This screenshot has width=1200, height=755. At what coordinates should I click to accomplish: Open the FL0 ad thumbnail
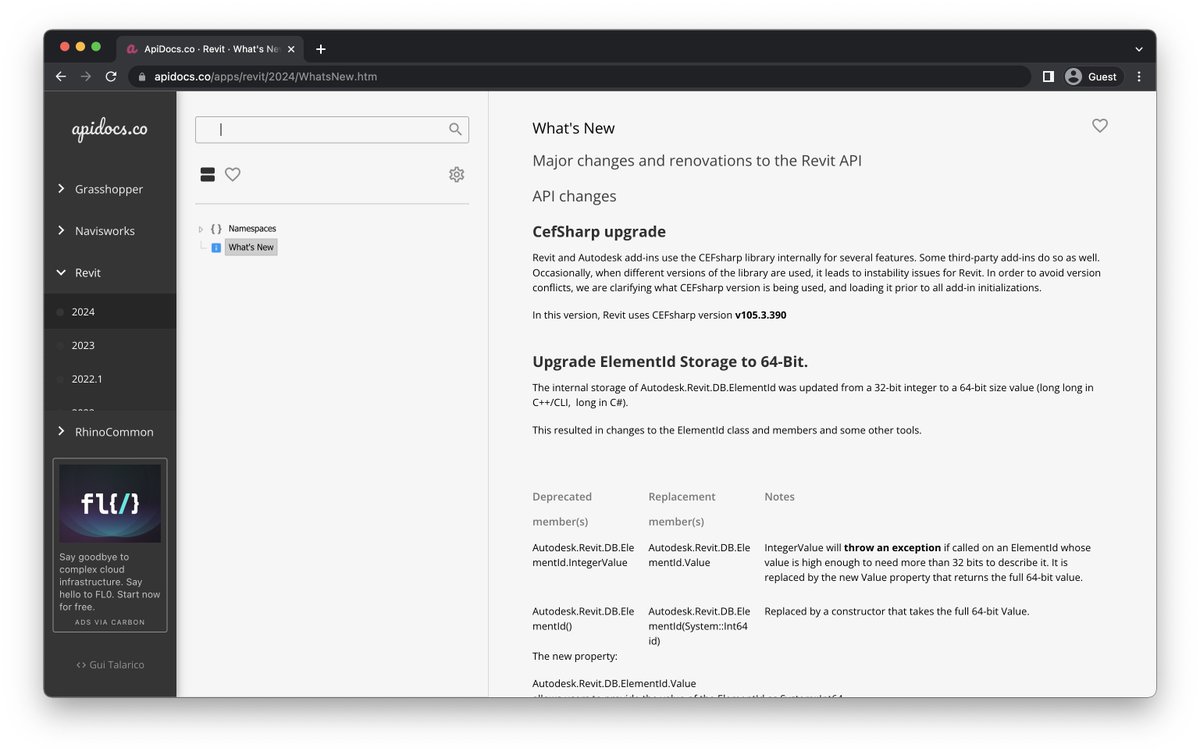[x=110, y=503]
